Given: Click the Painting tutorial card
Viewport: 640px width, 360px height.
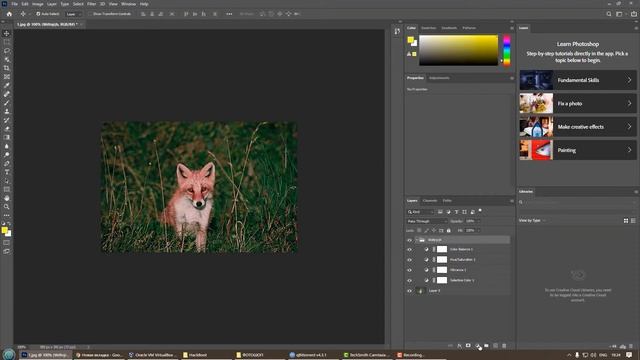Looking at the screenshot, I should [x=578, y=150].
